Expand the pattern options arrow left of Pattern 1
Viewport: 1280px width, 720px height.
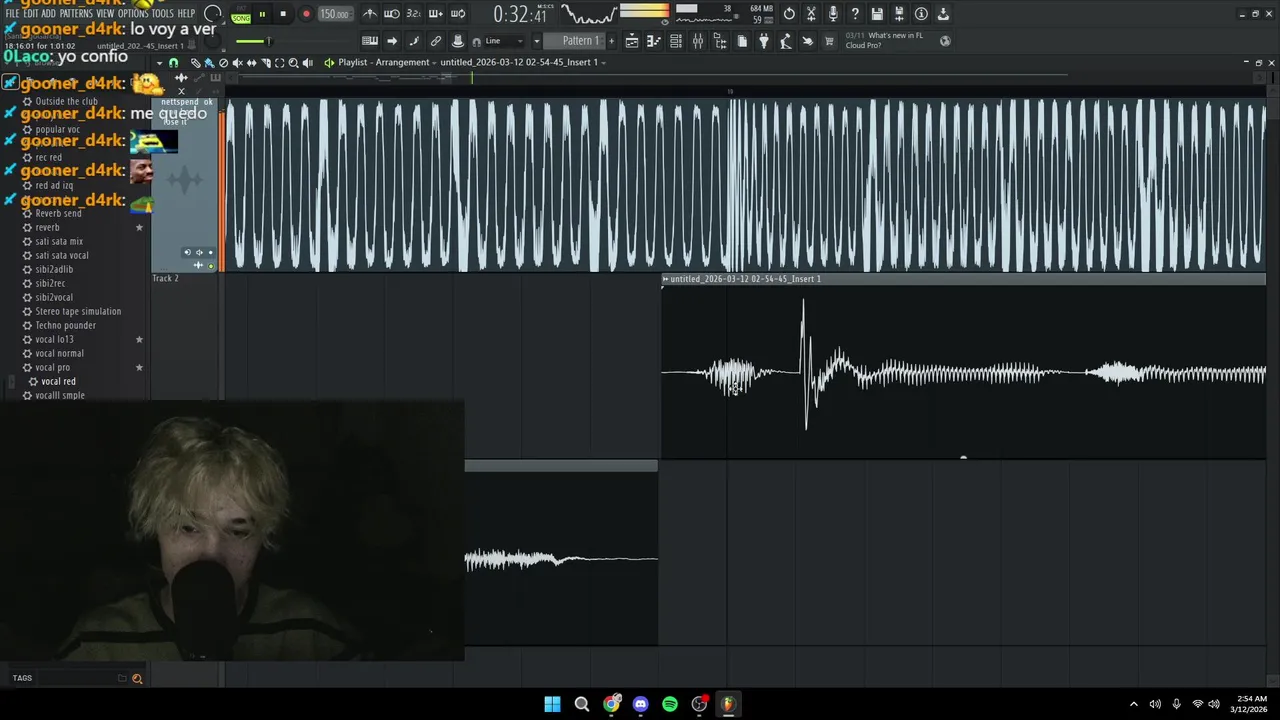pyautogui.click(x=537, y=41)
